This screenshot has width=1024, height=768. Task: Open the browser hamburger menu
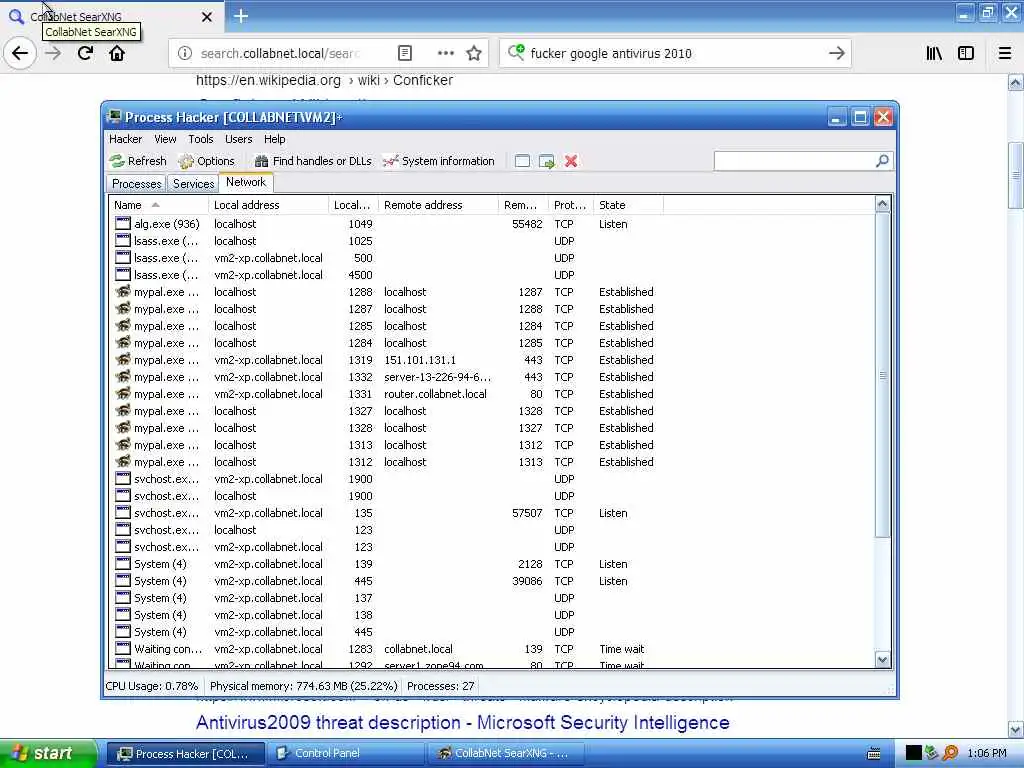1005,53
